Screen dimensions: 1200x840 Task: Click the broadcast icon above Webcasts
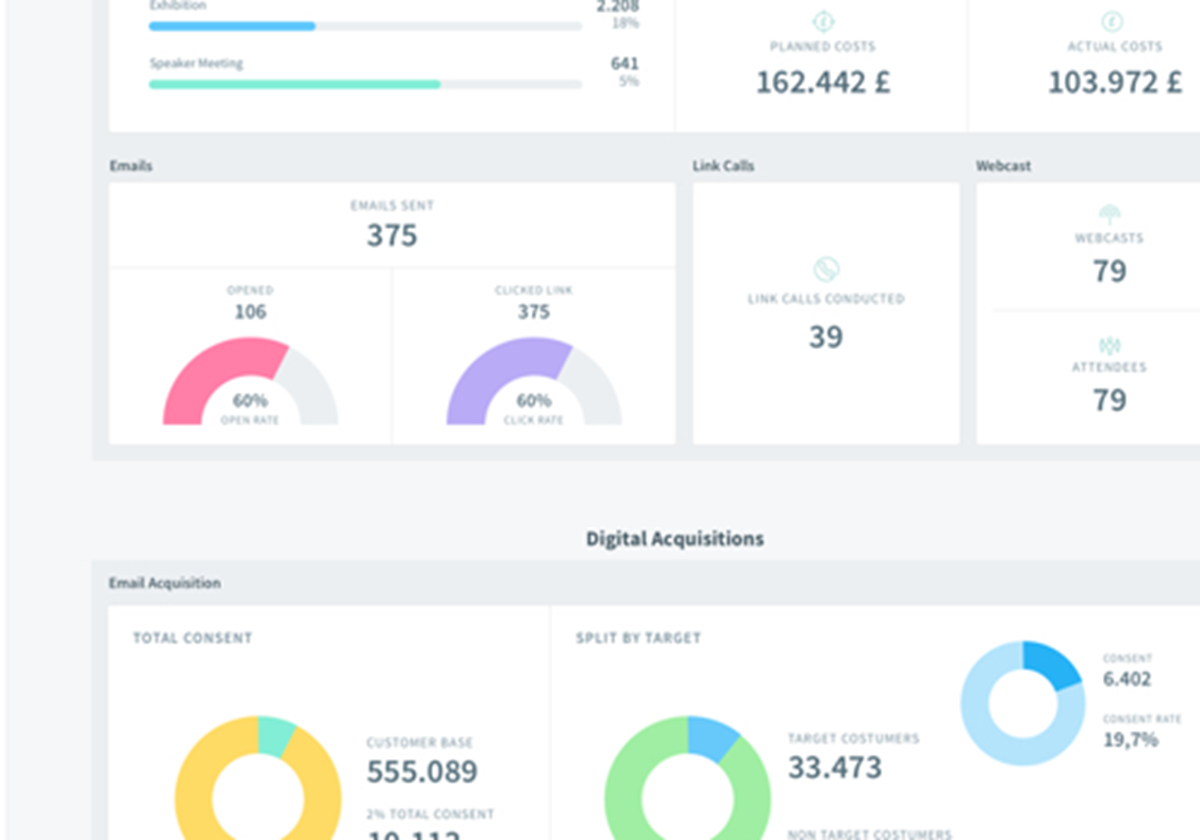click(x=1109, y=214)
